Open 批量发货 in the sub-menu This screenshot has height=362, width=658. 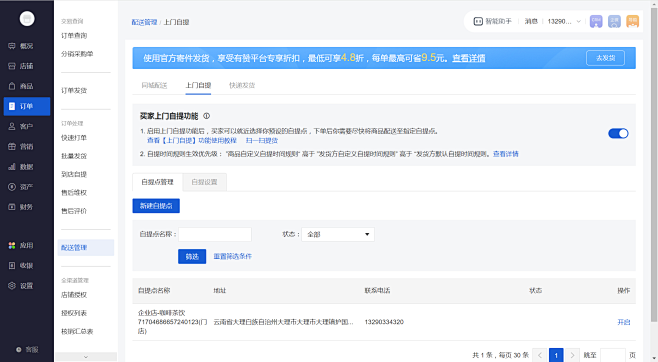[x=74, y=156]
